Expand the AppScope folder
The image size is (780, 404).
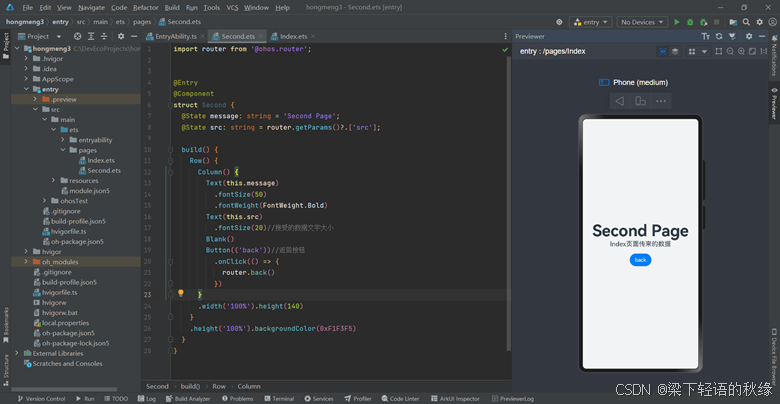click(x=26, y=79)
